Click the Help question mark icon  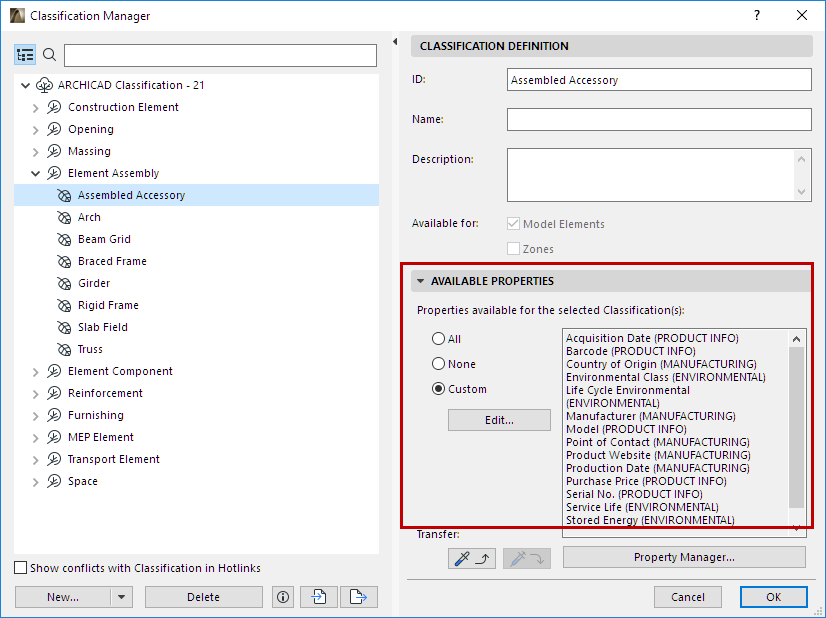(757, 15)
